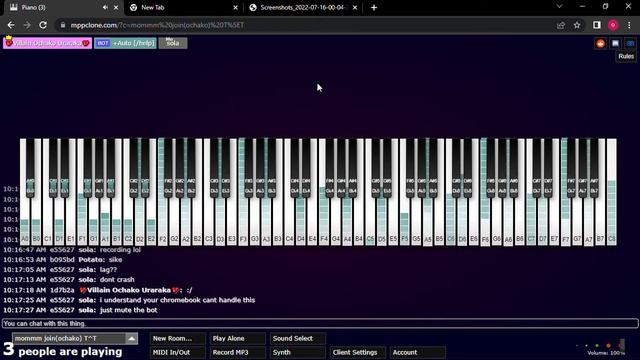Click the blue icon left of the Rules button
640x360 pixels.
pyautogui.click(x=630, y=44)
